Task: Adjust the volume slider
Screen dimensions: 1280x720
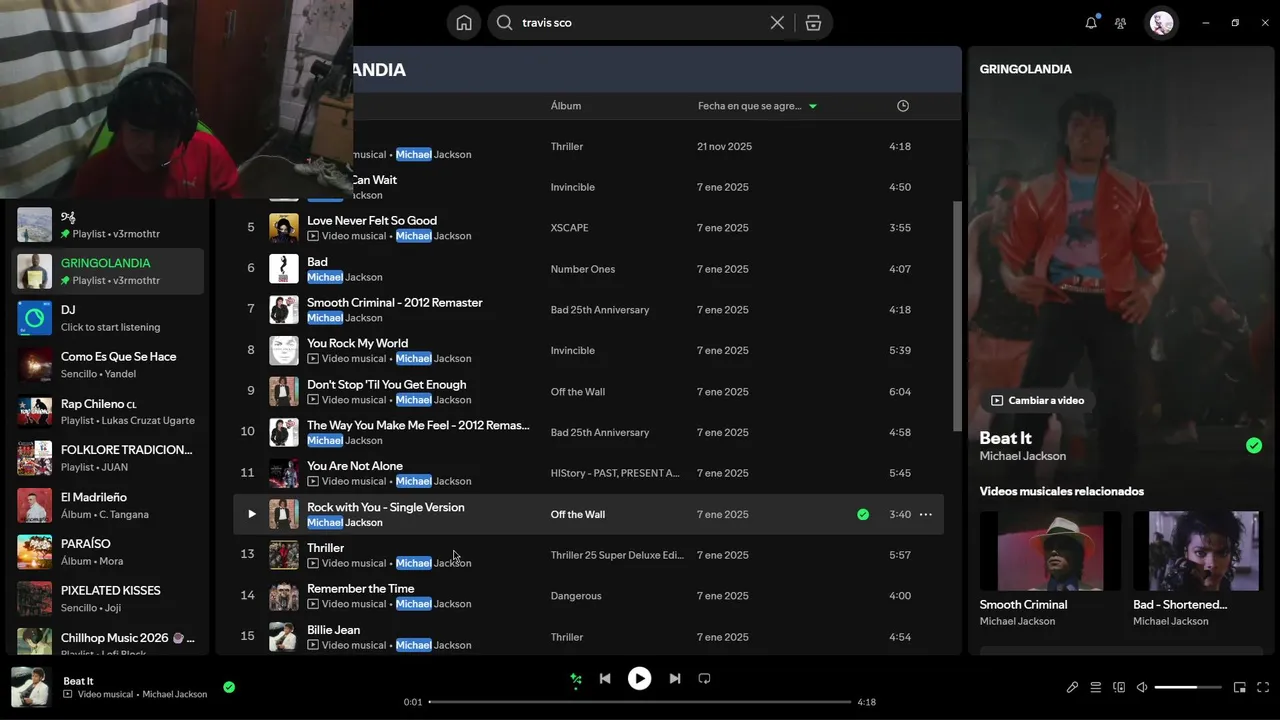Action: (x=1188, y=687)
